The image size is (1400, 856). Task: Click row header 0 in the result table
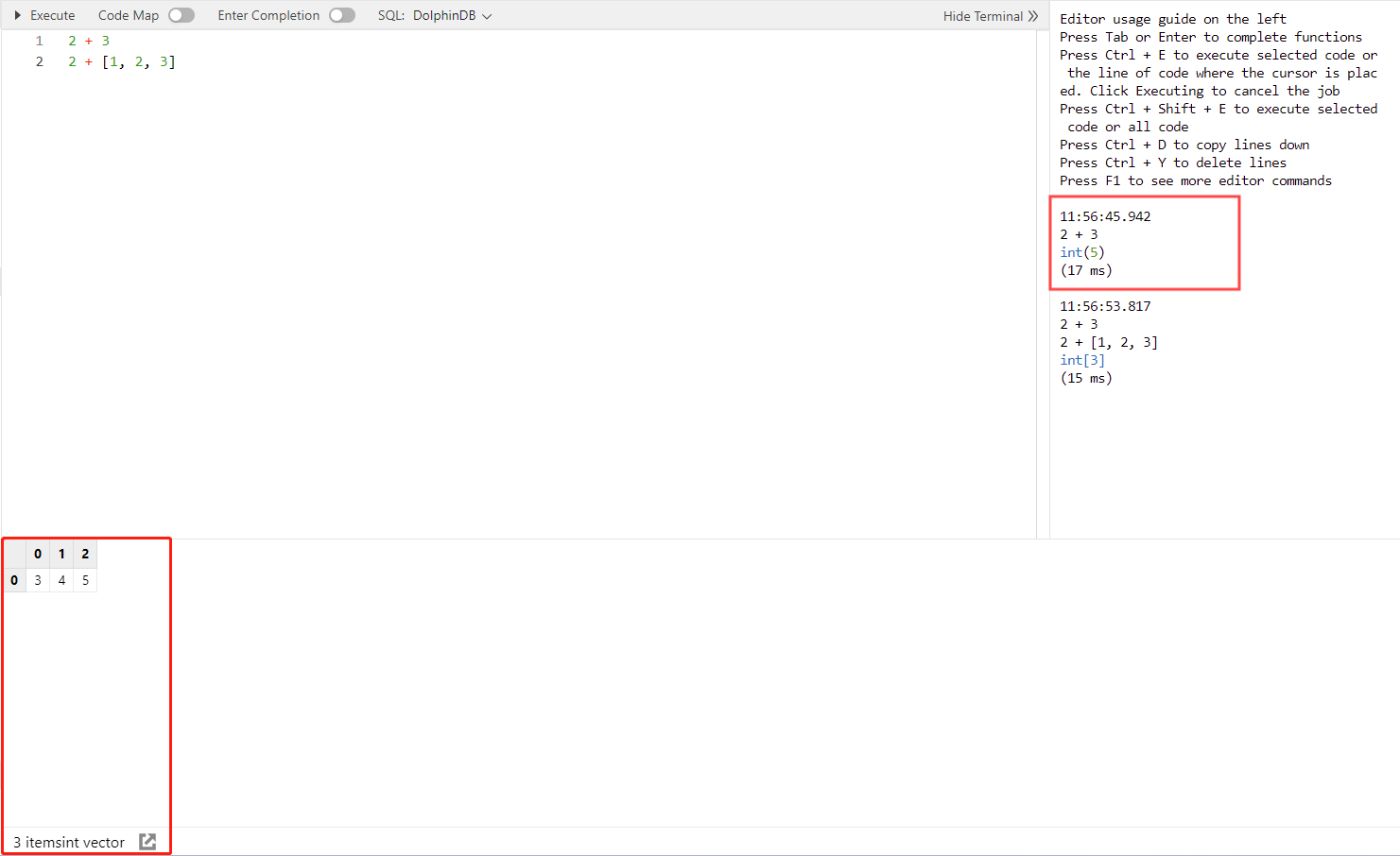pyautogui.click(x=14, y=580)
